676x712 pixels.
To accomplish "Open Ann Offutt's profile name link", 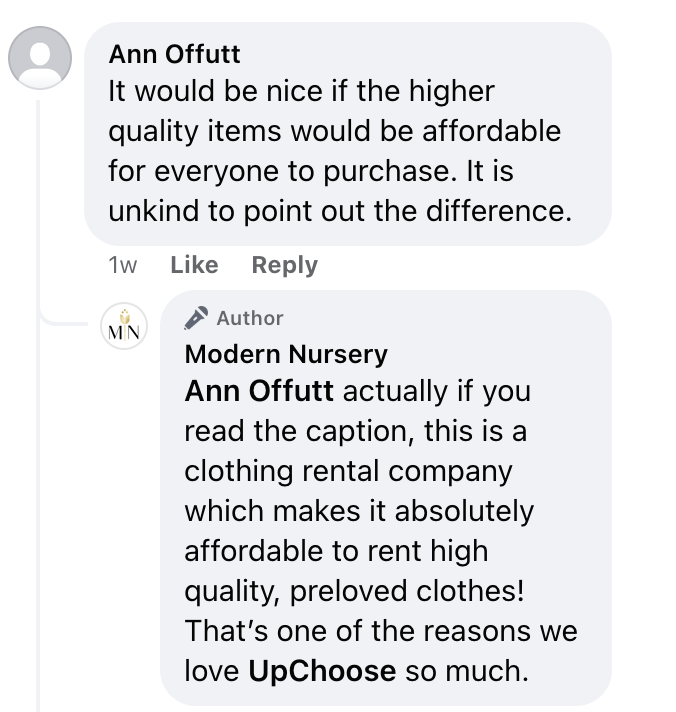I will [174, 54].
